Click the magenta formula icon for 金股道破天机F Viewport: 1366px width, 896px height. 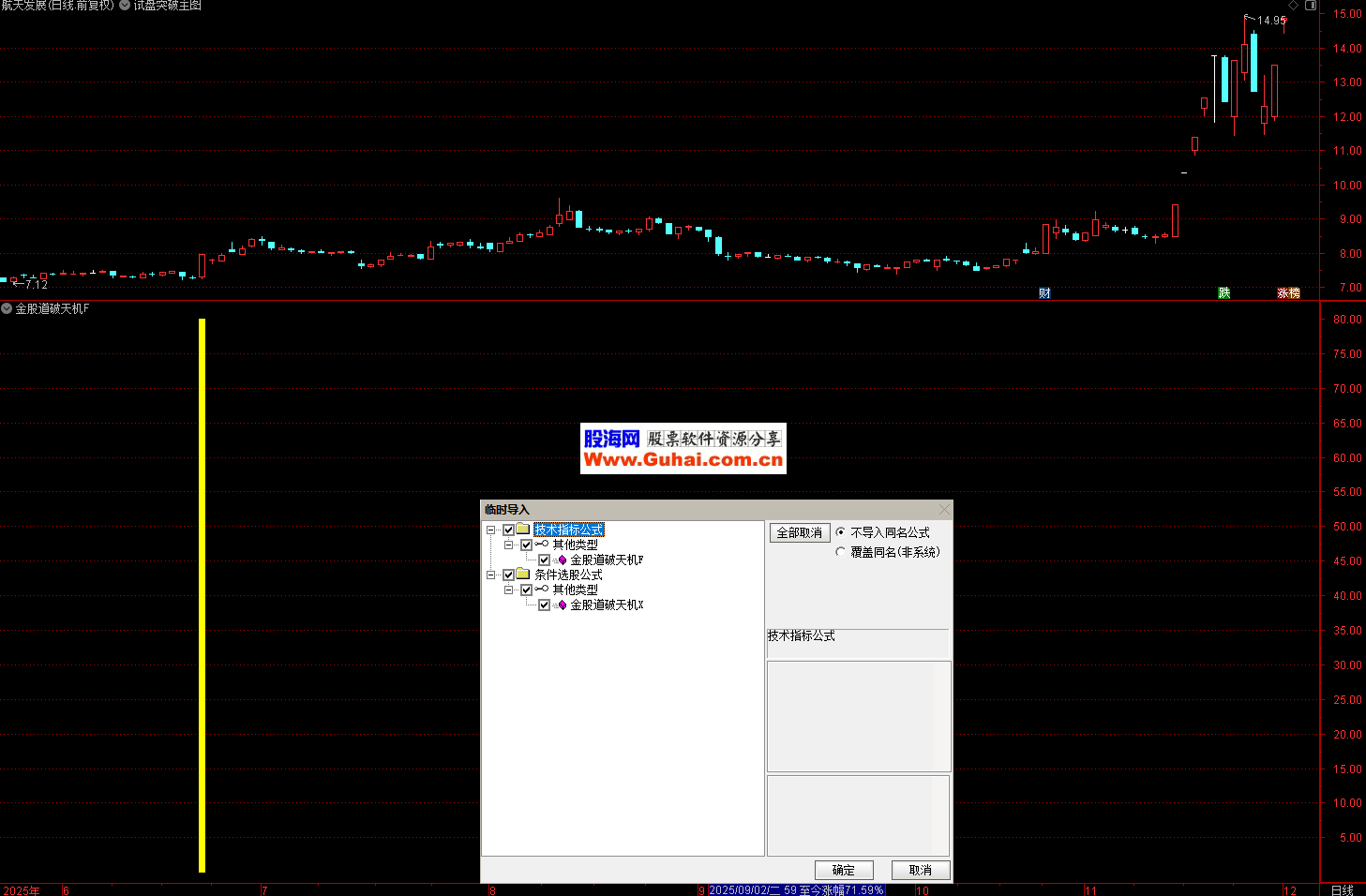(x=563, y=560)
